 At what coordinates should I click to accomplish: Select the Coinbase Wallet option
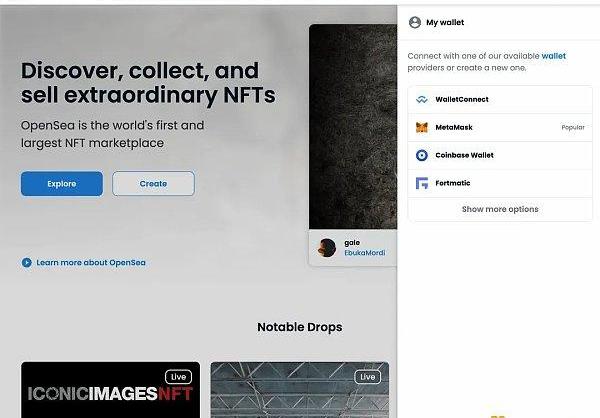point(500,155)
